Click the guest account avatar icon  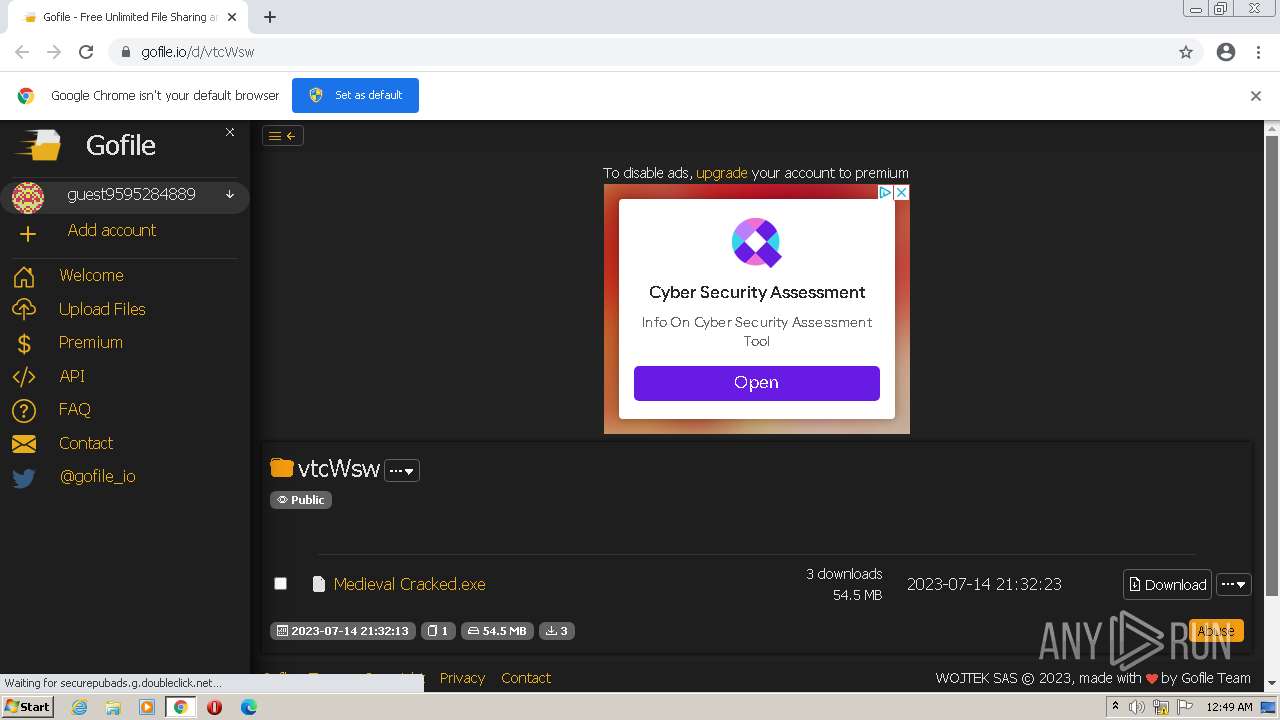point(28,197)
